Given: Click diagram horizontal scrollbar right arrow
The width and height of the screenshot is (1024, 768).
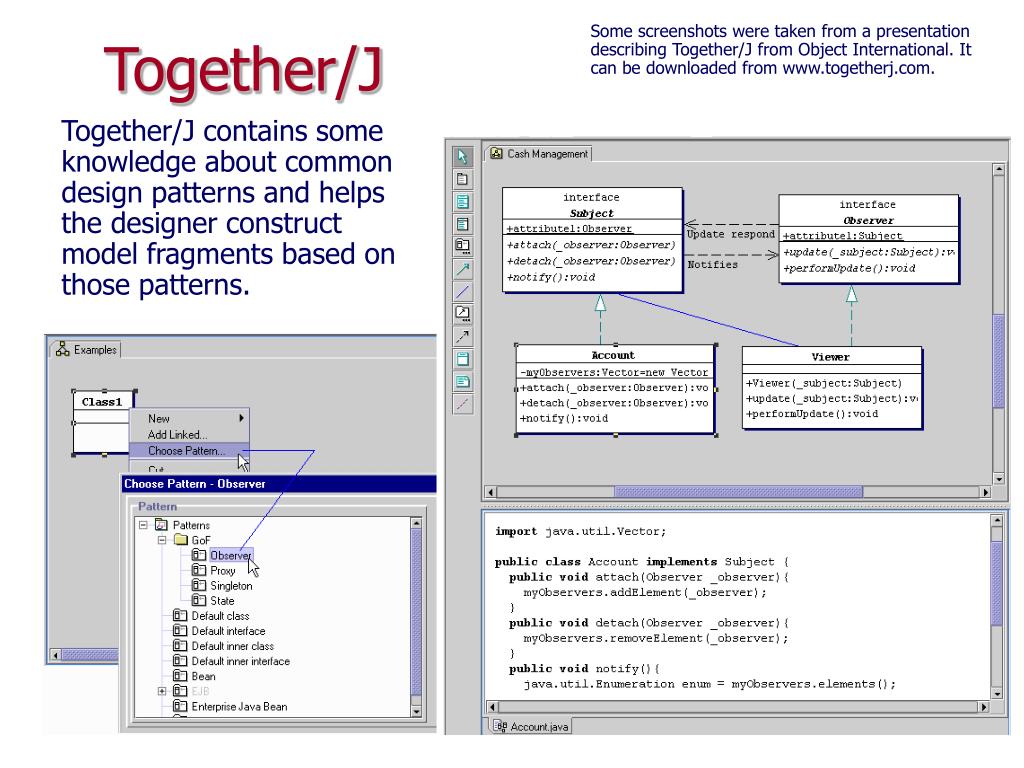Looking at the screenshot, I should (x=985, y=492).
